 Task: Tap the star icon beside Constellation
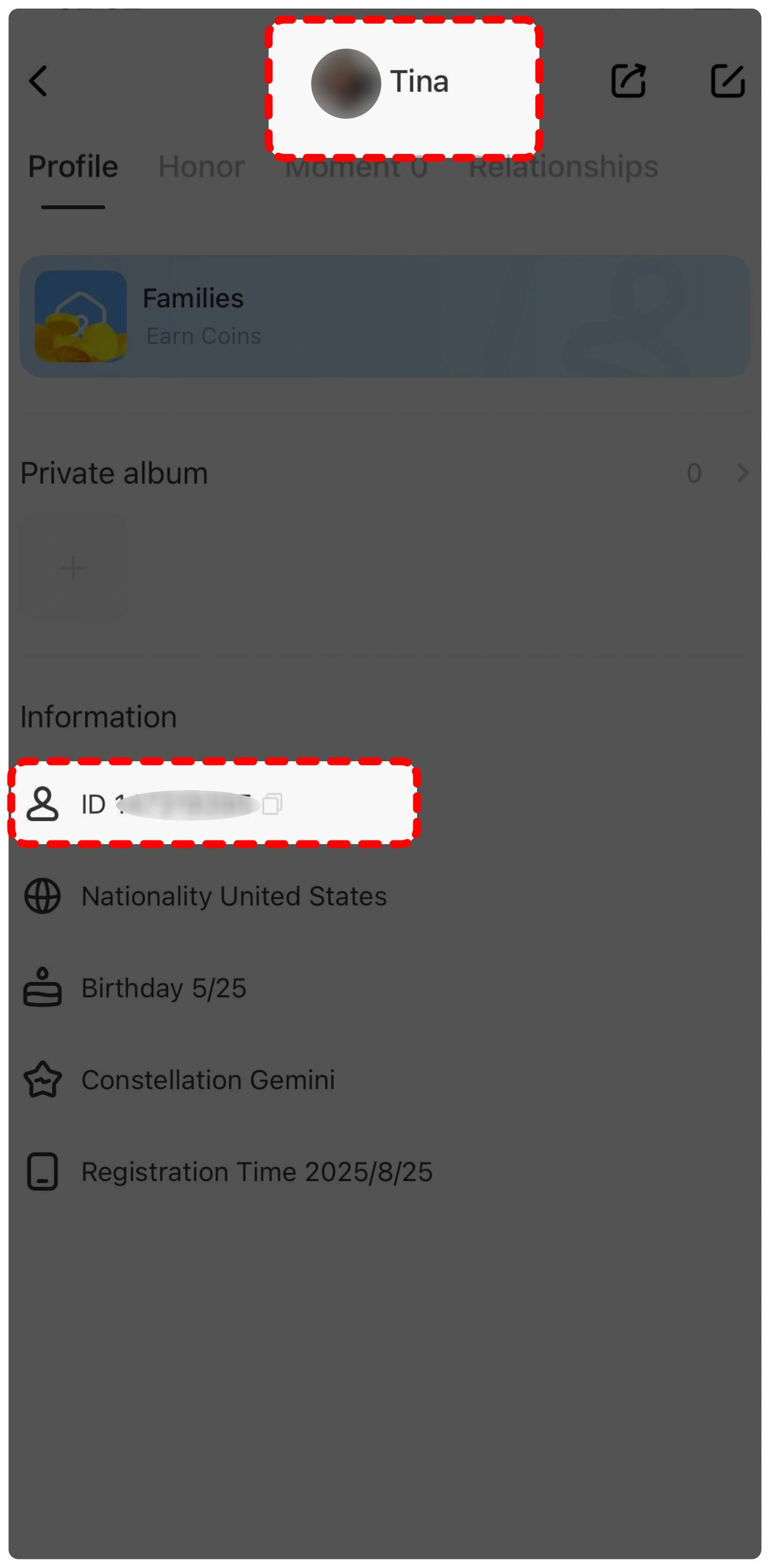coord(43,1079)
